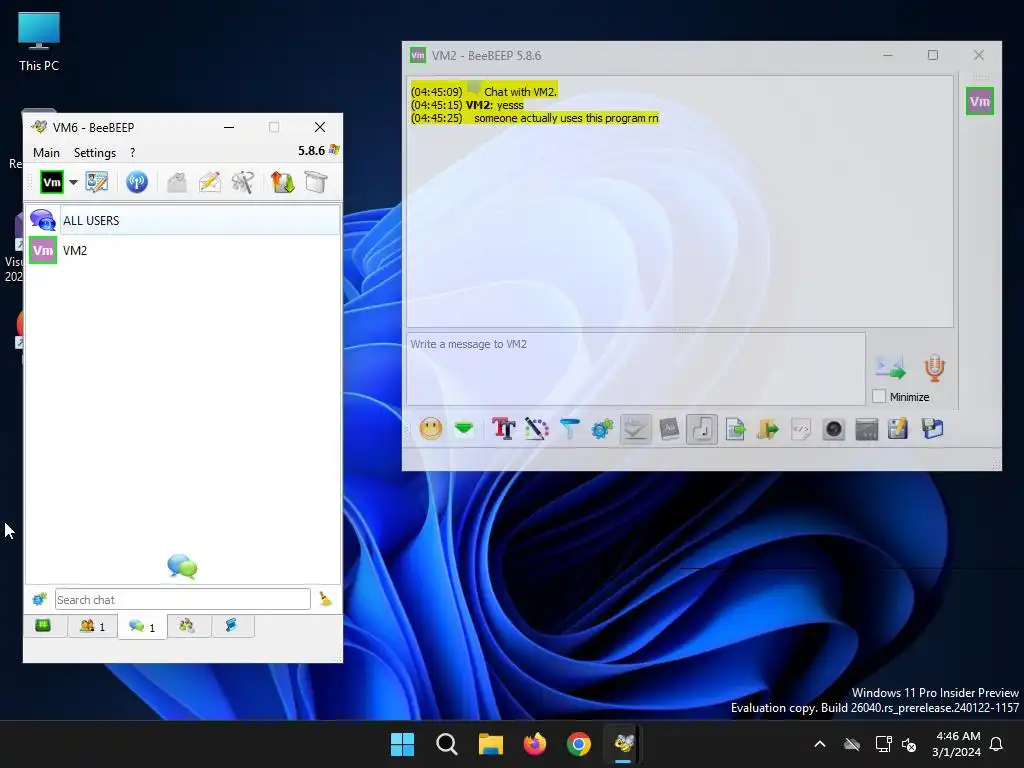
Task: Click BeeBEEP bee icon on taskbar
Action: [623, 744]
